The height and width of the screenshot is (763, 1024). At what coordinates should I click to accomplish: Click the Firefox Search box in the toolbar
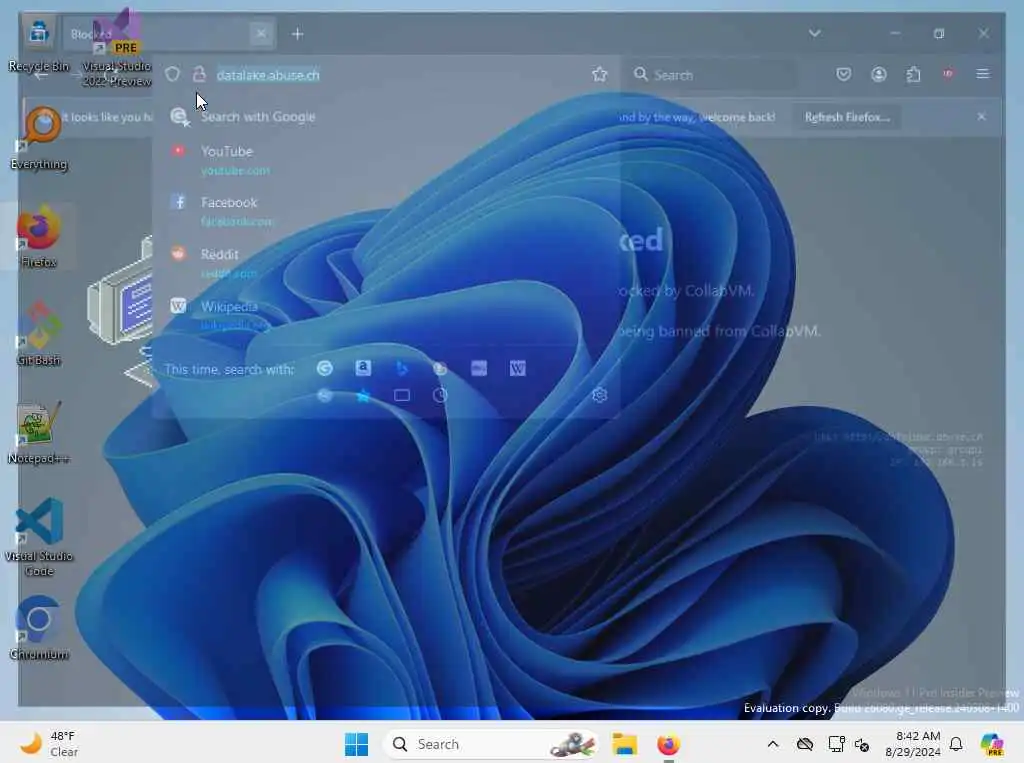click(712, 75)
